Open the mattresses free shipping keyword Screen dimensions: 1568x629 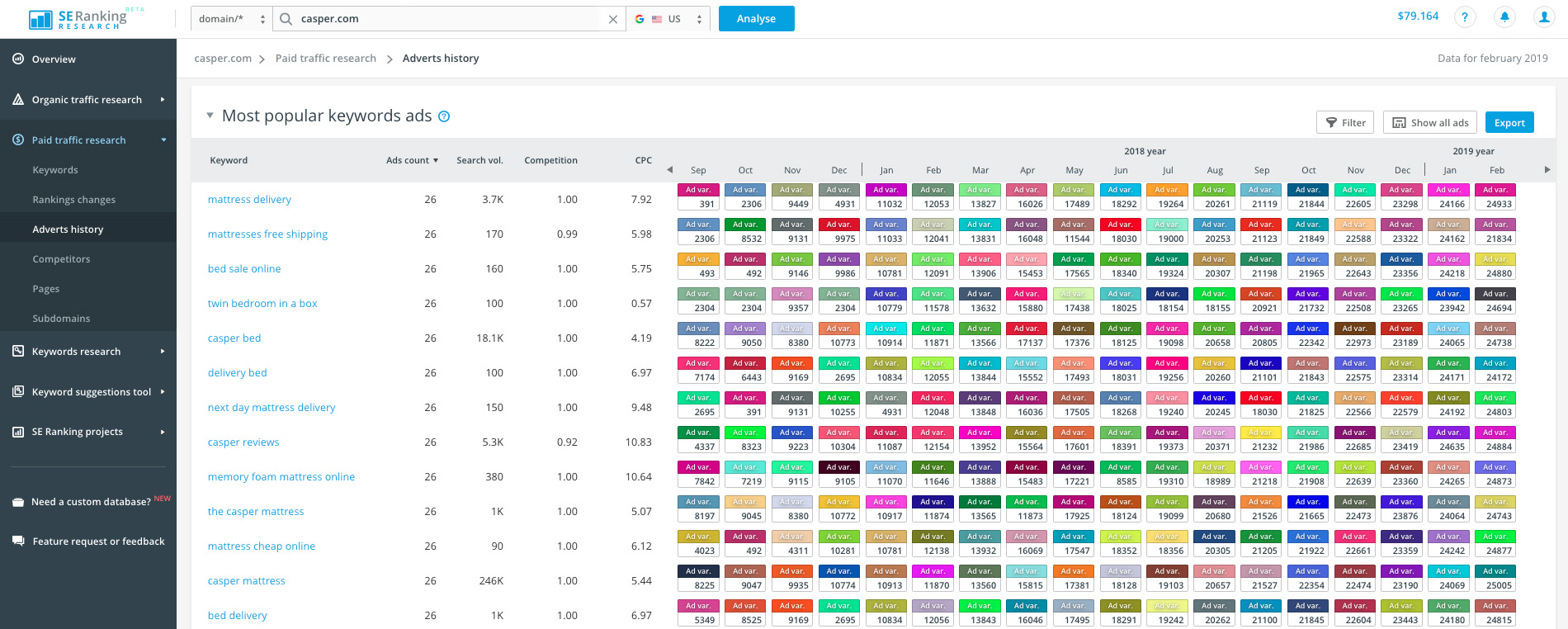click(267, 234)
